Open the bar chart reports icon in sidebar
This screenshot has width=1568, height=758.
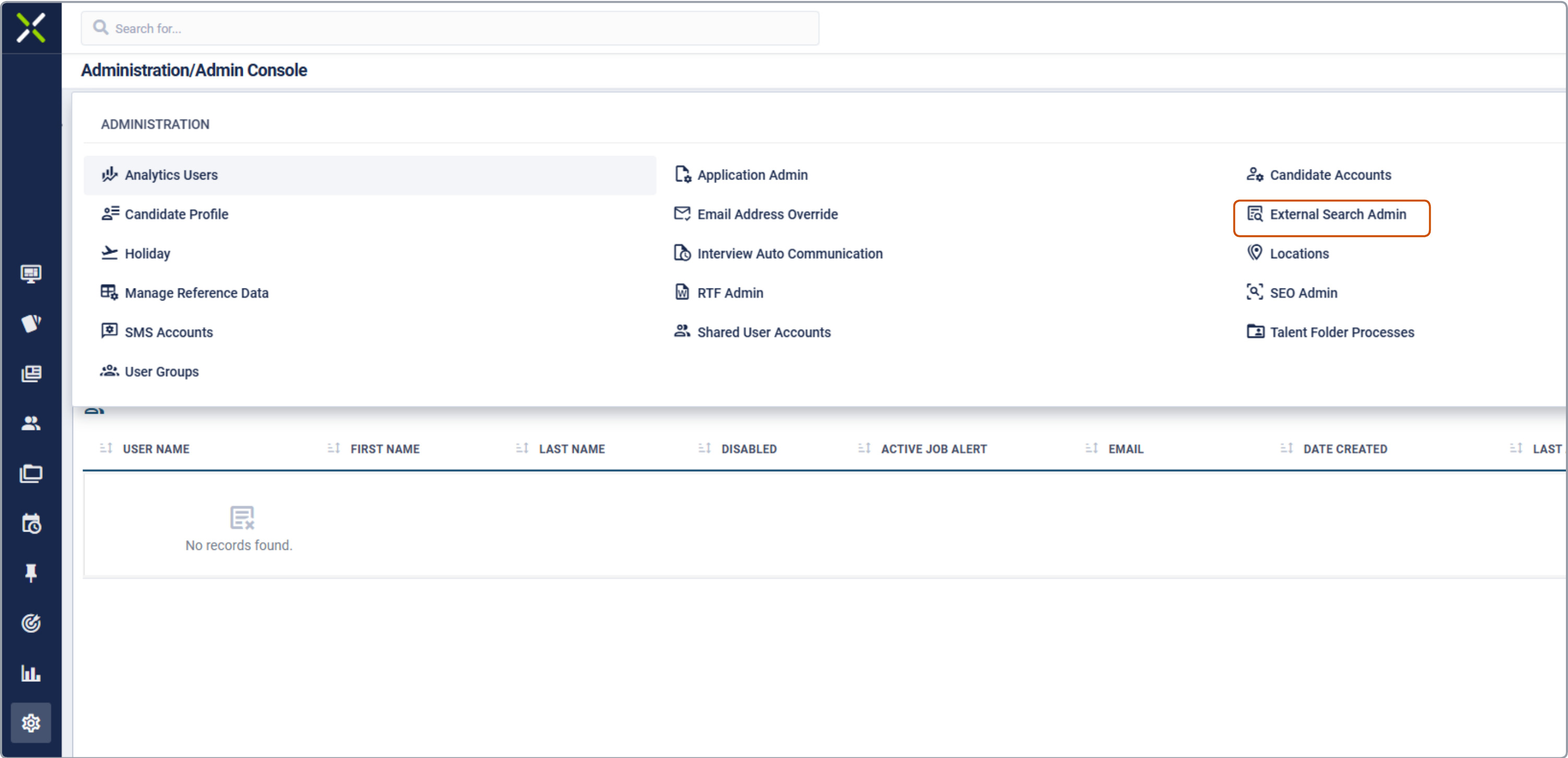(31, 673)
